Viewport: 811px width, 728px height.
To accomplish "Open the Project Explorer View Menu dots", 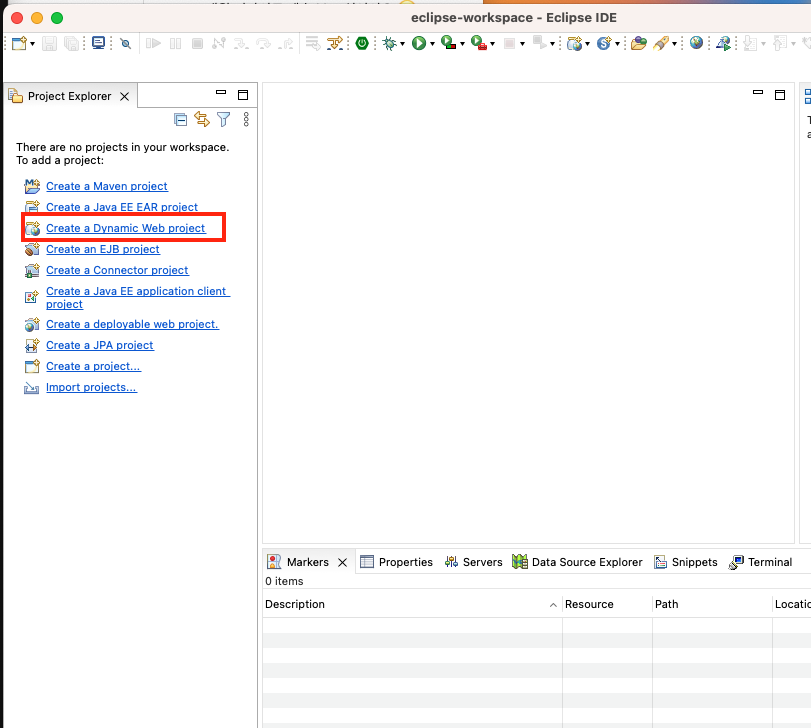I will [246, 119].
